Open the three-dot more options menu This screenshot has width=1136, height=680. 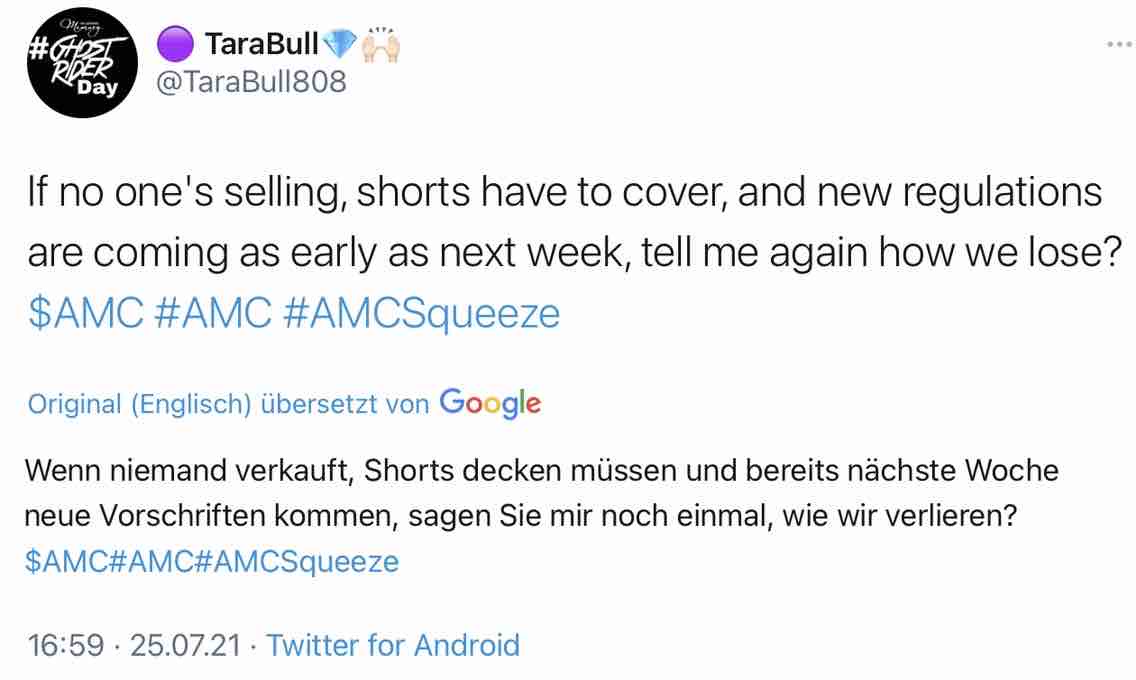(x=1116, y=44)
